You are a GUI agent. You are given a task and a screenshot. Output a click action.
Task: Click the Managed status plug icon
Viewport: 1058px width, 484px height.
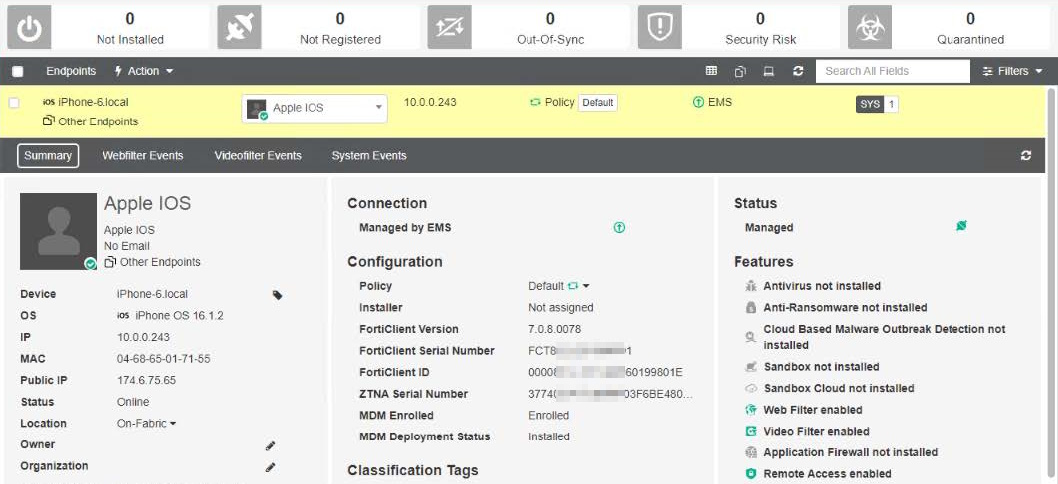tap(962, 226)
